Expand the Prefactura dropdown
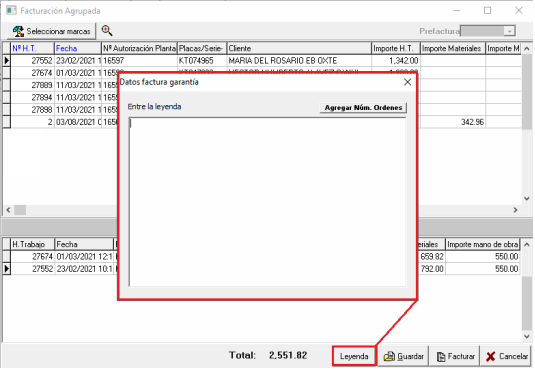Image resolution: width=535 pixels, height=369 pixels. [x=509, y=31]
